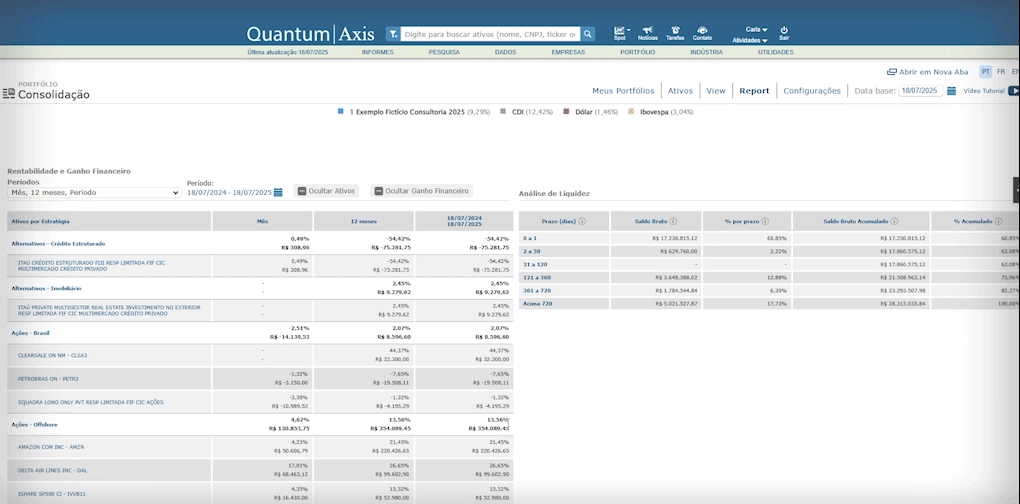Viewport: 1020px width, 504px height.
Task: Open the Data base calendar icon
Action: 951,91
